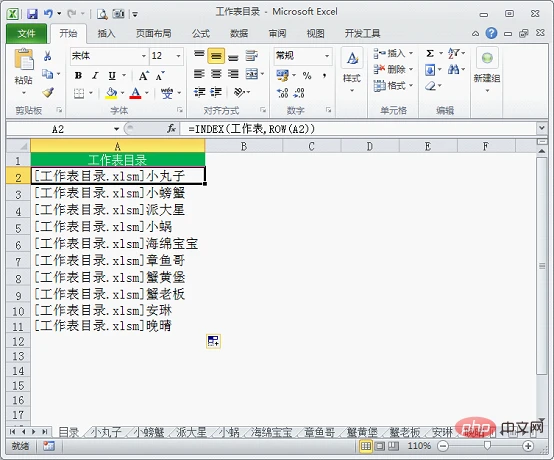Open the number format dropdown 常规
This screenshot has height=460, width=554.
tap(327, 56)
